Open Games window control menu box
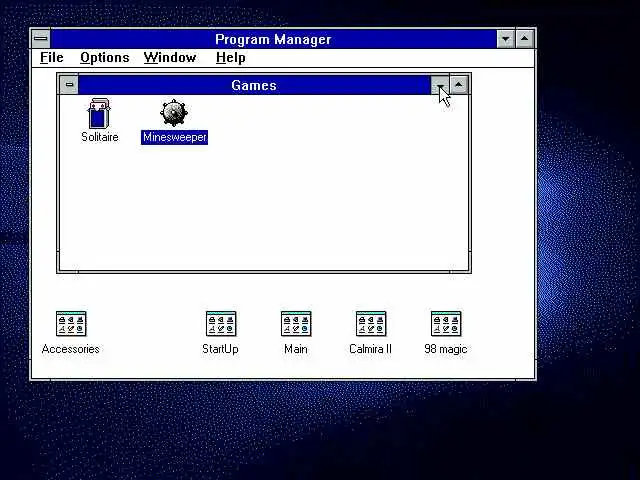This screenshot has height=480, width=640. (69, 84)
